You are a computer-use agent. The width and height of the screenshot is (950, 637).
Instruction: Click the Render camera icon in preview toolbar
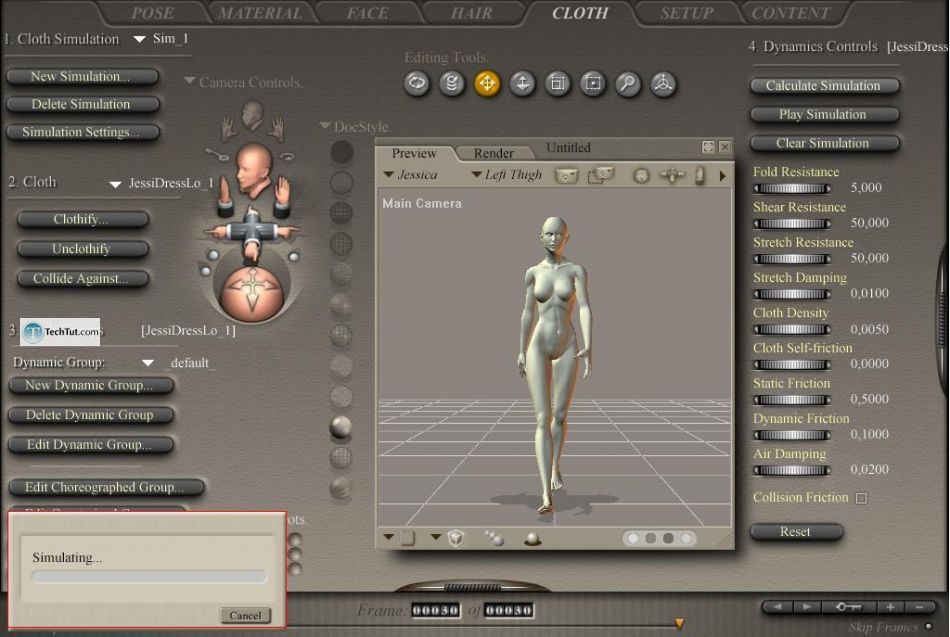[x=566, y=176]
